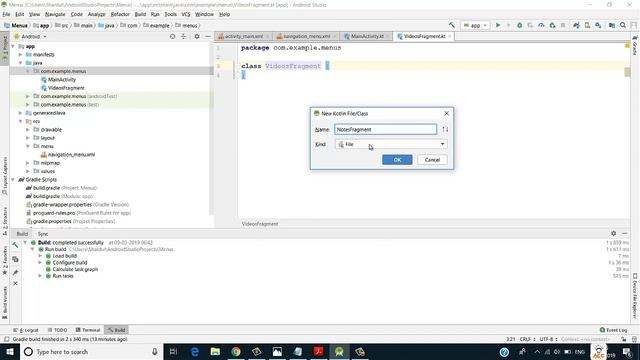Click the UTF-8 encoding in status bar
Viewport: 640px width, 360px height.
pyautogui.click(x=547, y=339)
